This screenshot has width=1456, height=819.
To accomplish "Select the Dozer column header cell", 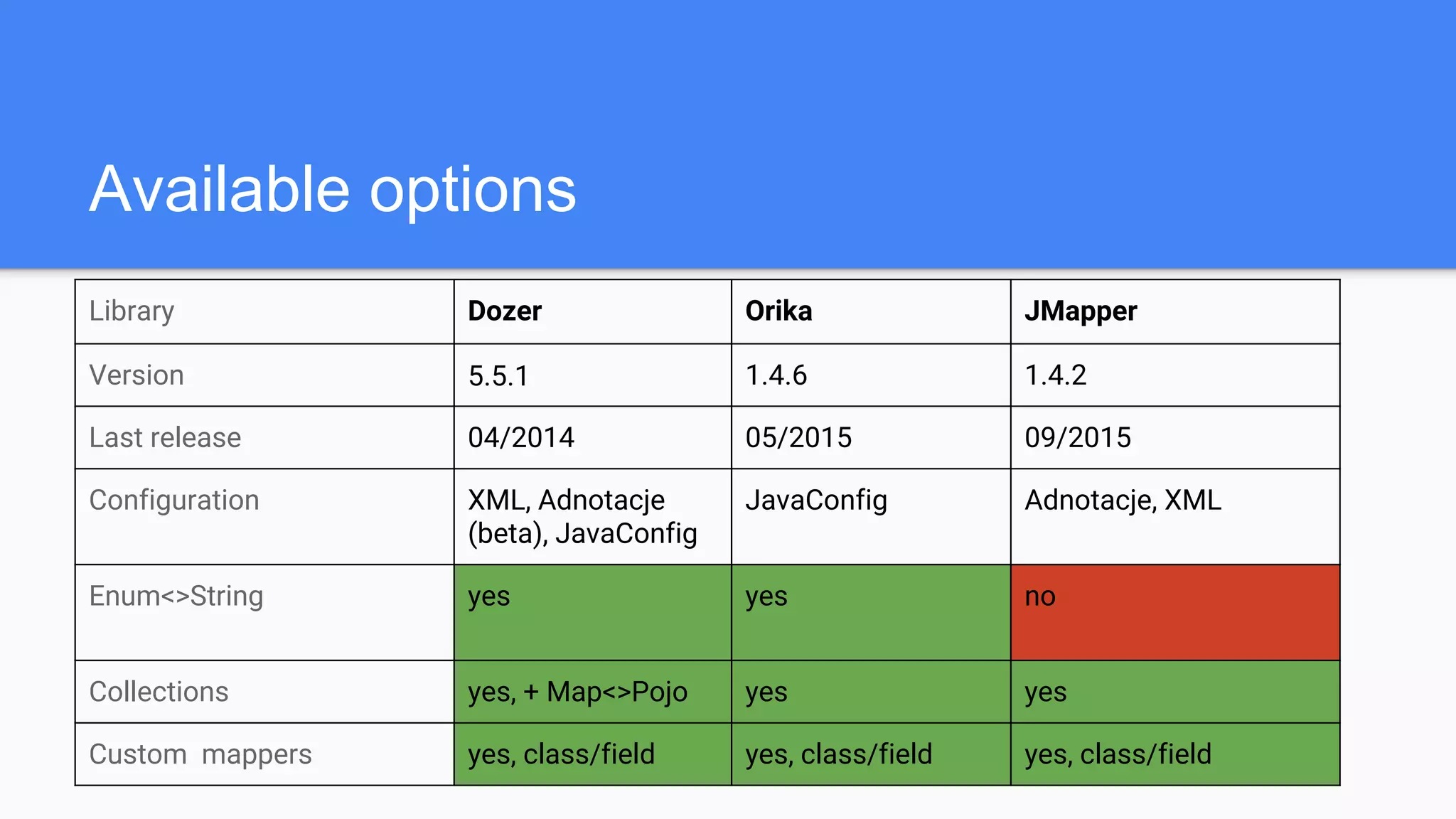I will click(x=592, y=311).
